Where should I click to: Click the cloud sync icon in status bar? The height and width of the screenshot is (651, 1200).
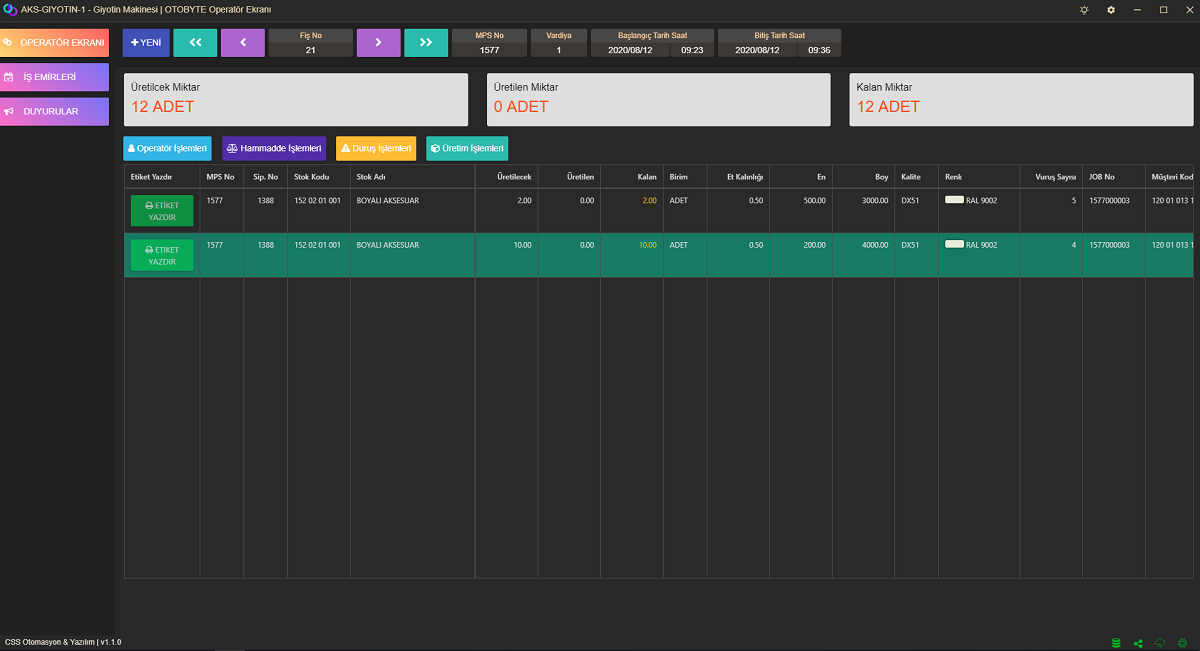pos(1161,642)
